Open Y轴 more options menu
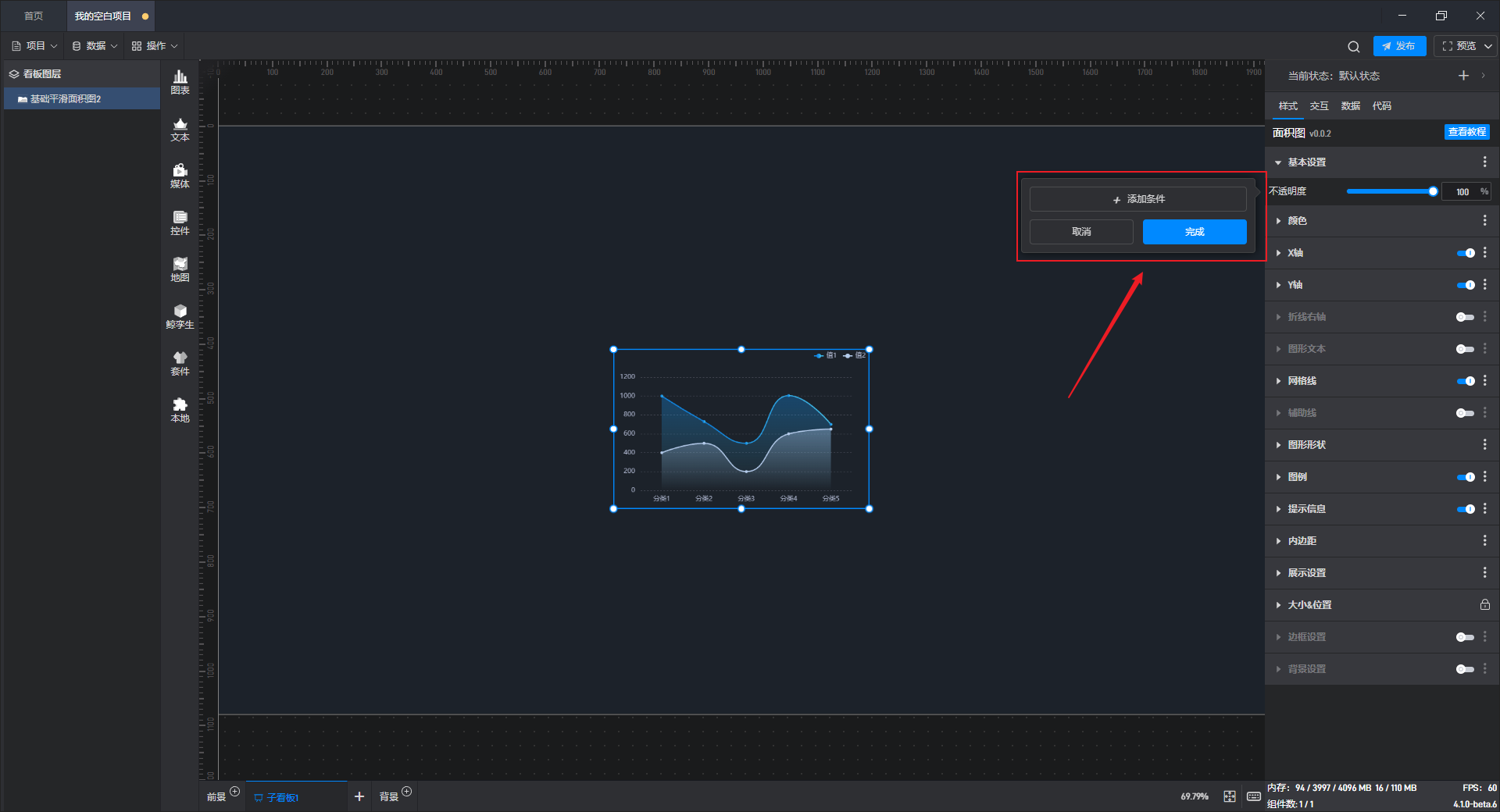 1485,285
